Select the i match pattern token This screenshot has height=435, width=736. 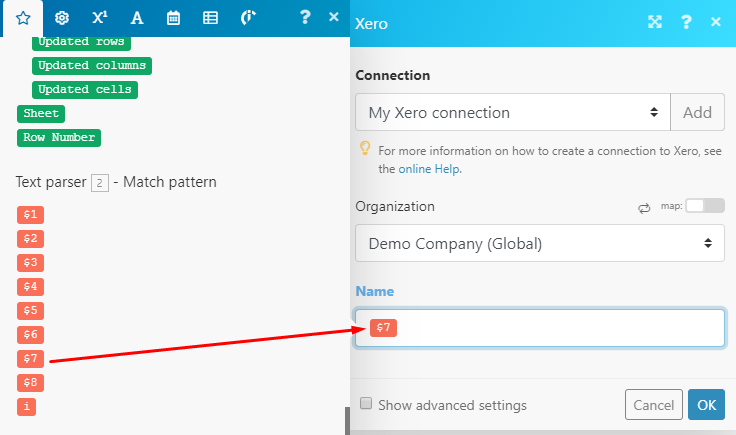[x=26, y=406]
